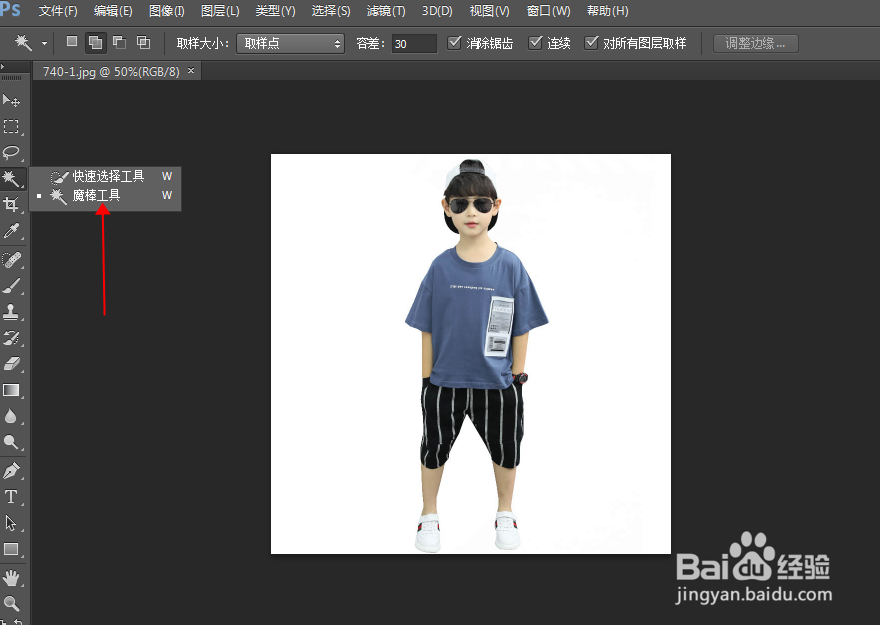
Task: Select the Spot Healing Brush tool
Action: (11, 260)
